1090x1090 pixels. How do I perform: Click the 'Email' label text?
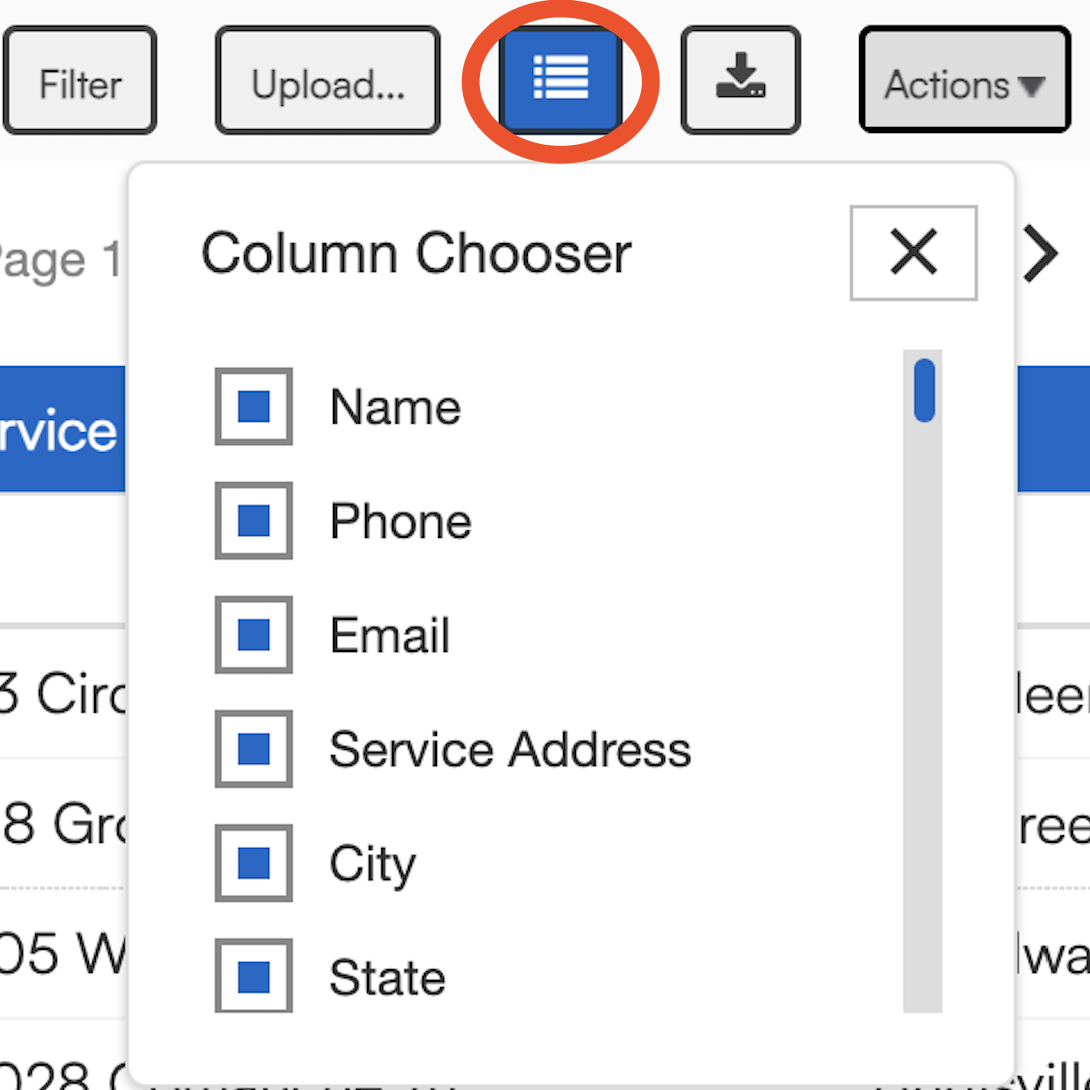coord(390,636)
